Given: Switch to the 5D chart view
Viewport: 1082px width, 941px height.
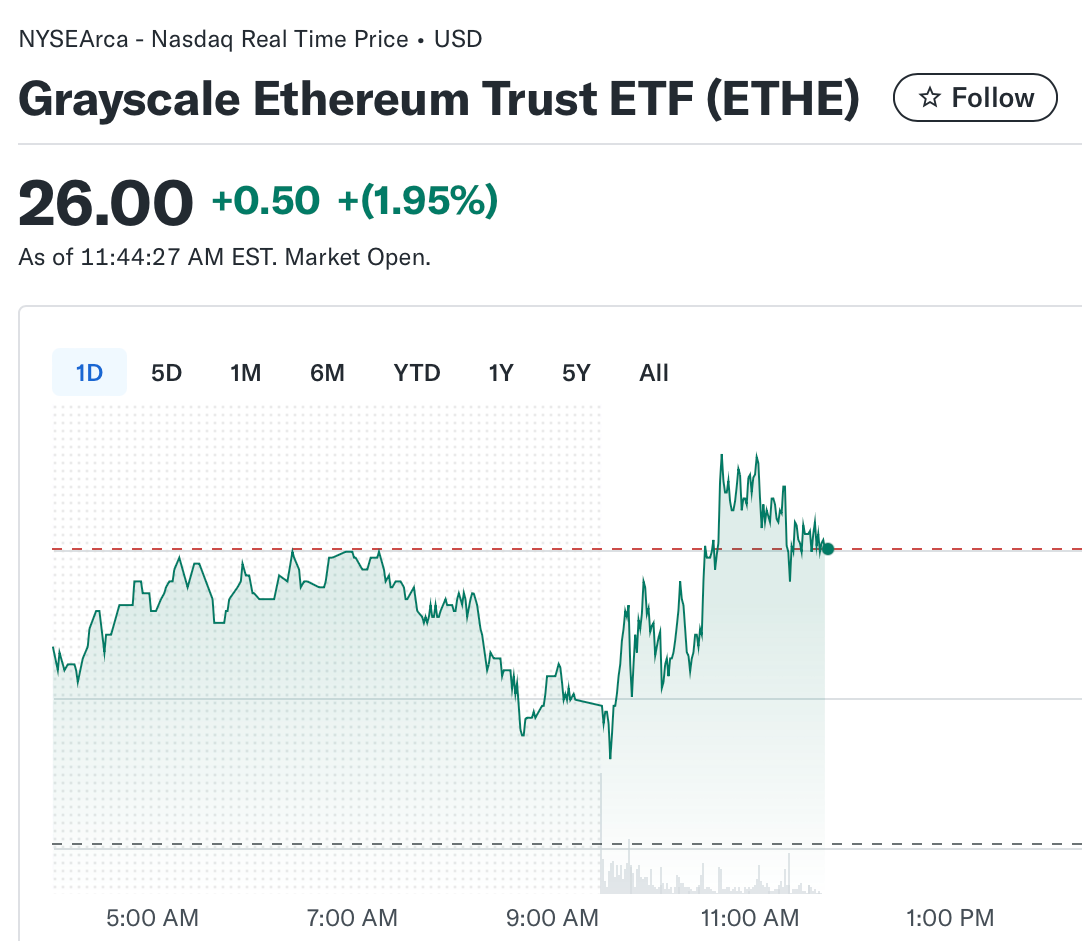Looking at the screenshot, I should [166, 372].
